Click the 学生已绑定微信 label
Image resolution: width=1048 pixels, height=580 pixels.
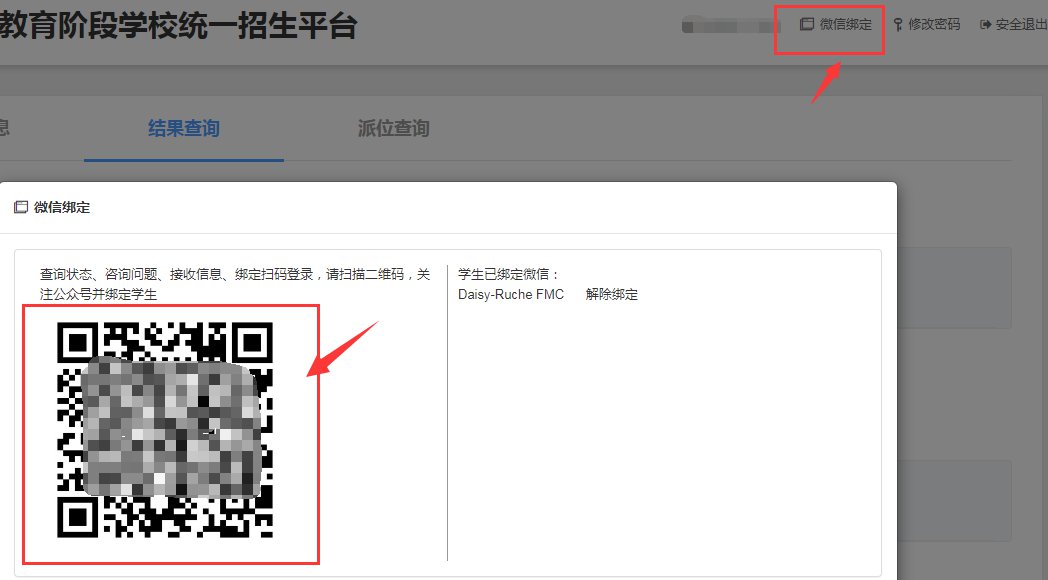click(x=508, y=274)
